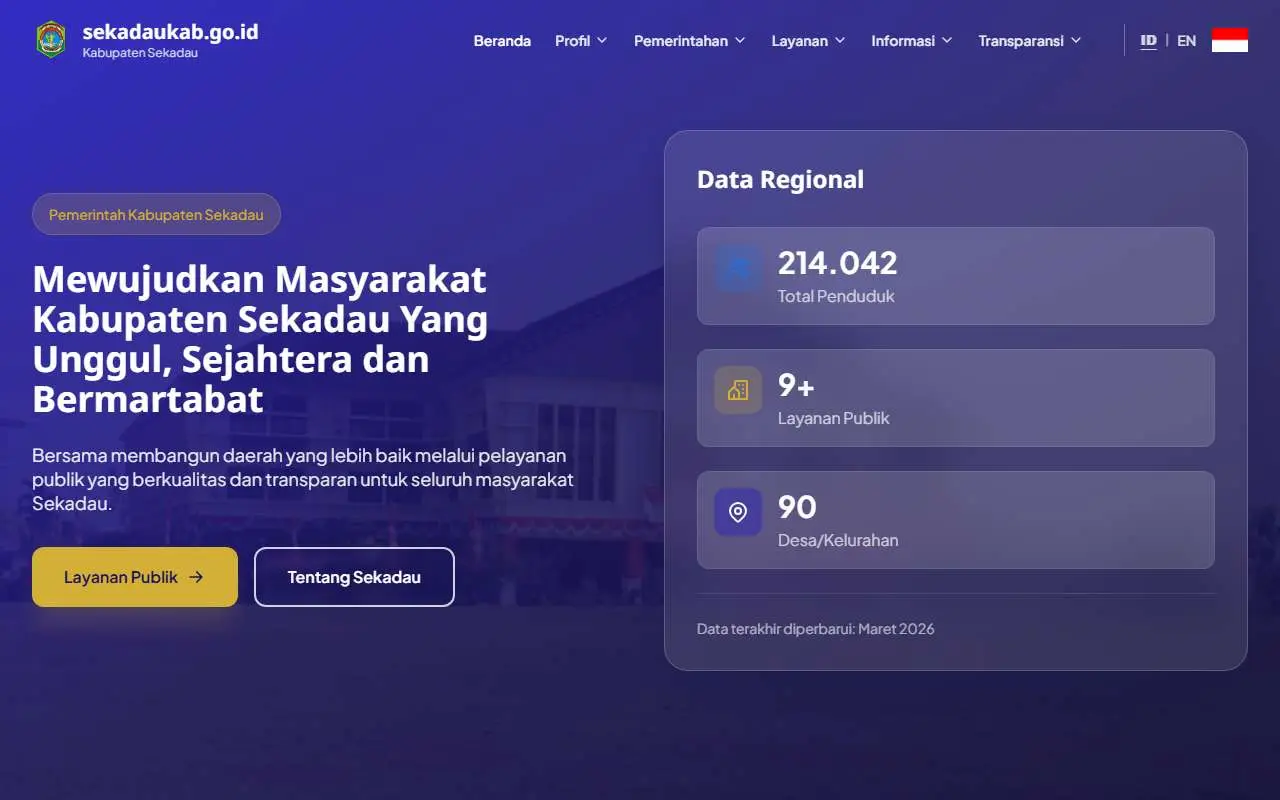This screenshot has width=1280, height=800.
Task: Switch language to ID
Action: [x=1148, y=41]
